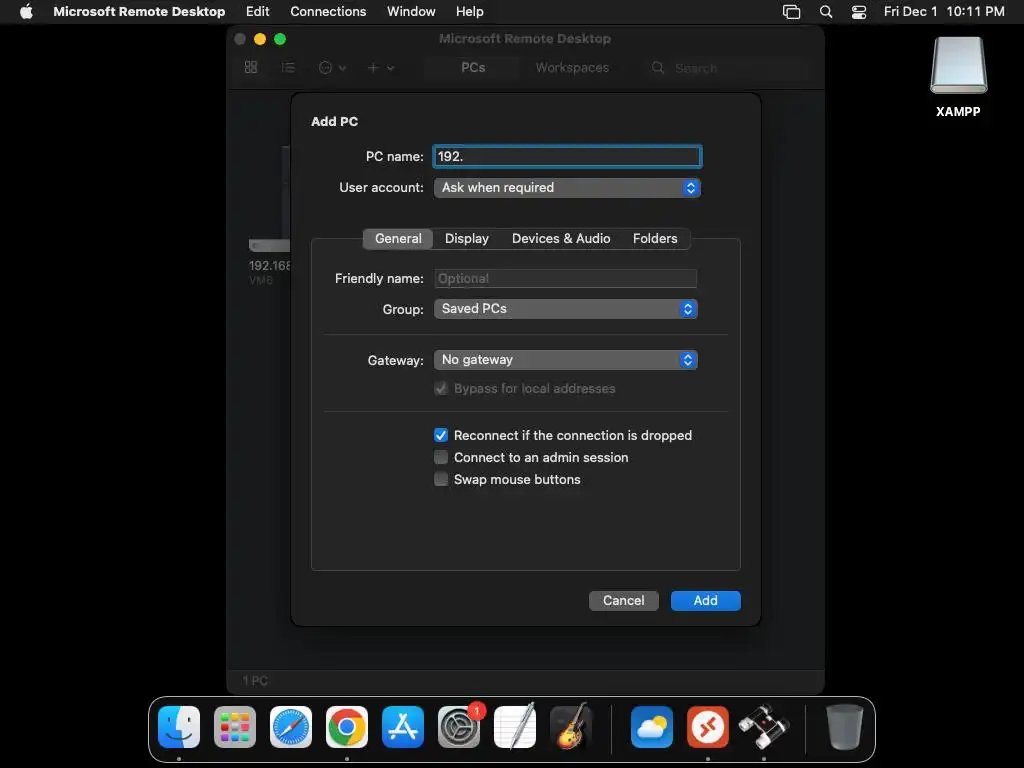
Task: Switch to list view in toolbar
Action: click(x=288, y=67)
